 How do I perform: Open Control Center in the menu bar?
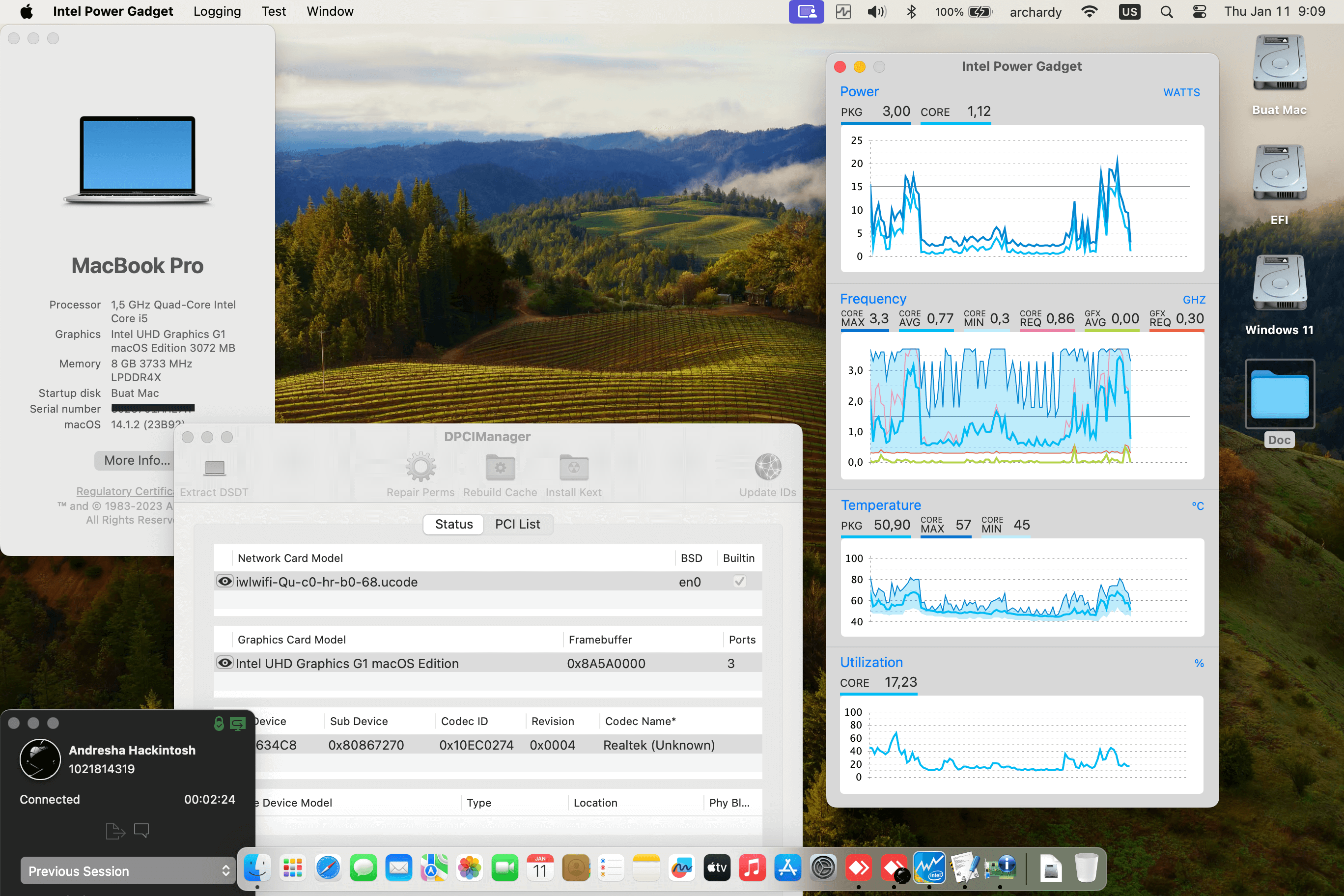point(1200,12)
